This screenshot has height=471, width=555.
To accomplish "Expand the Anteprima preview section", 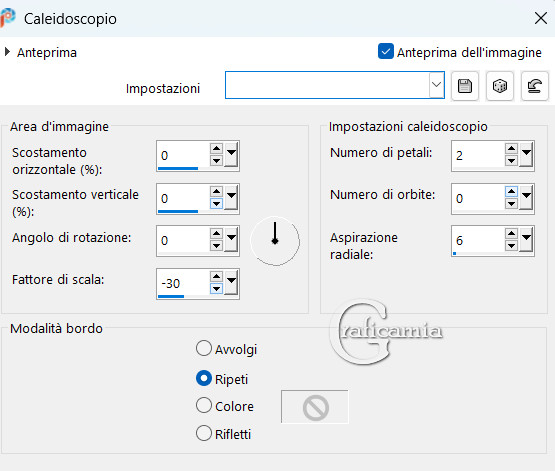I will pyautogui.click(x=7, y=52).
